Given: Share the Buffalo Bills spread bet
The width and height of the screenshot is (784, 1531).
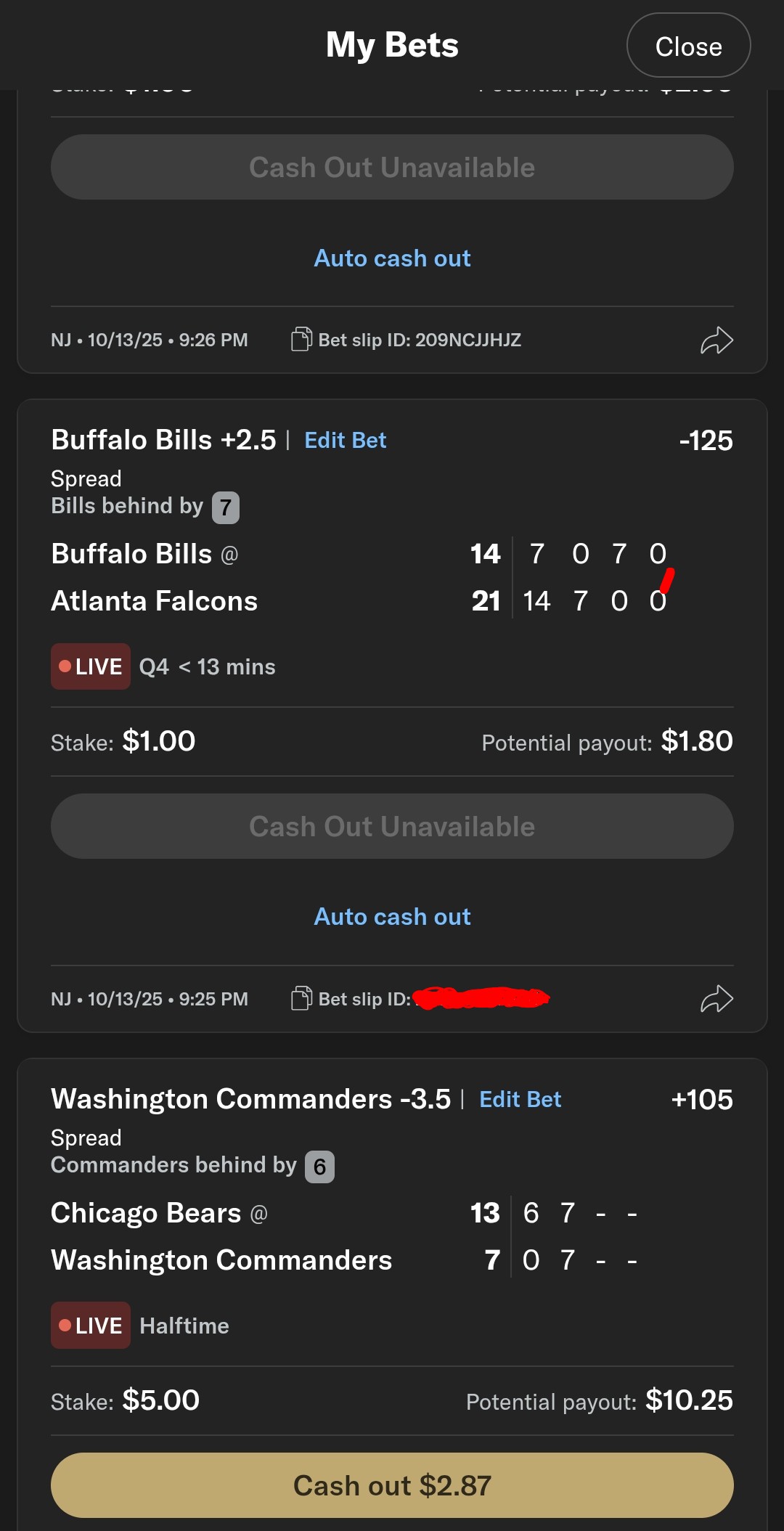Looking at the screenshot, I should pyautogui.click(x=716, y=999).
